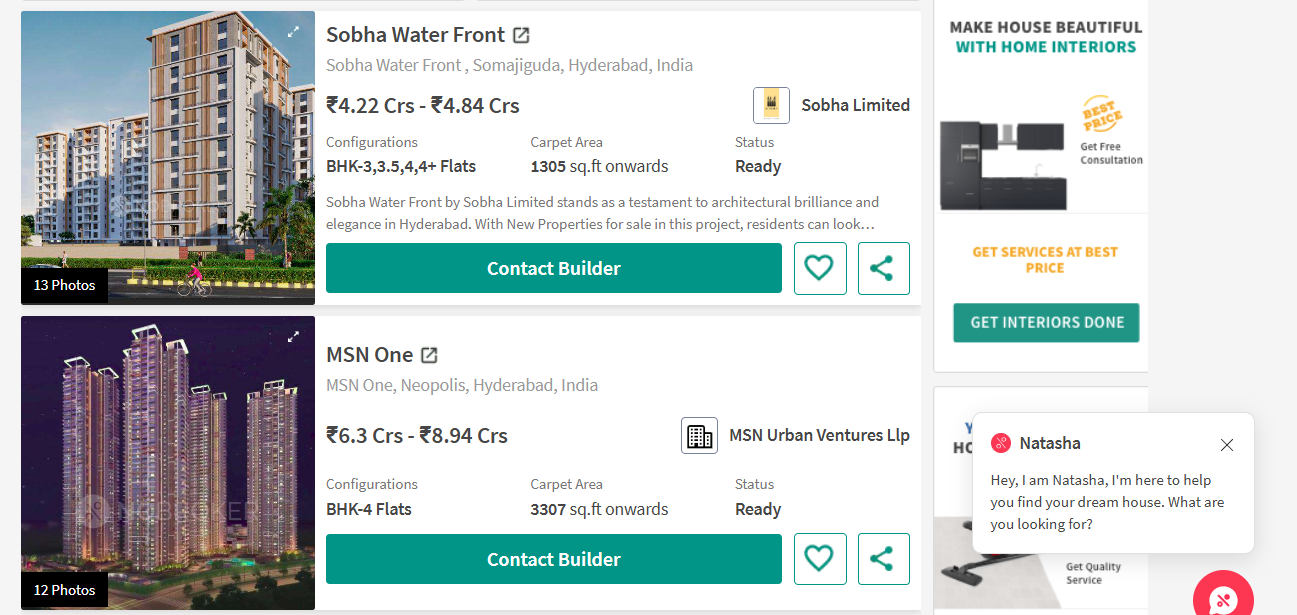Favorite Sobha Water Front with heart icon

[820, 268]
